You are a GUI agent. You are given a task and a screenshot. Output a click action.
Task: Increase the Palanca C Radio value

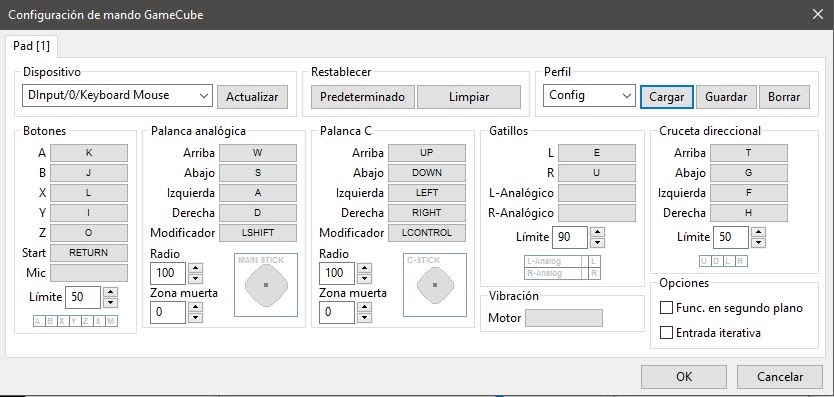(364, 268)
